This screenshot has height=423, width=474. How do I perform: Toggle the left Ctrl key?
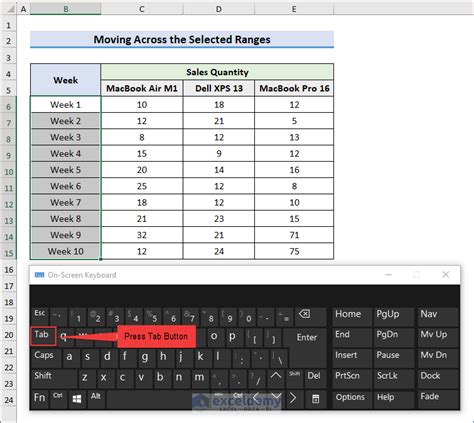click(58, 399)
